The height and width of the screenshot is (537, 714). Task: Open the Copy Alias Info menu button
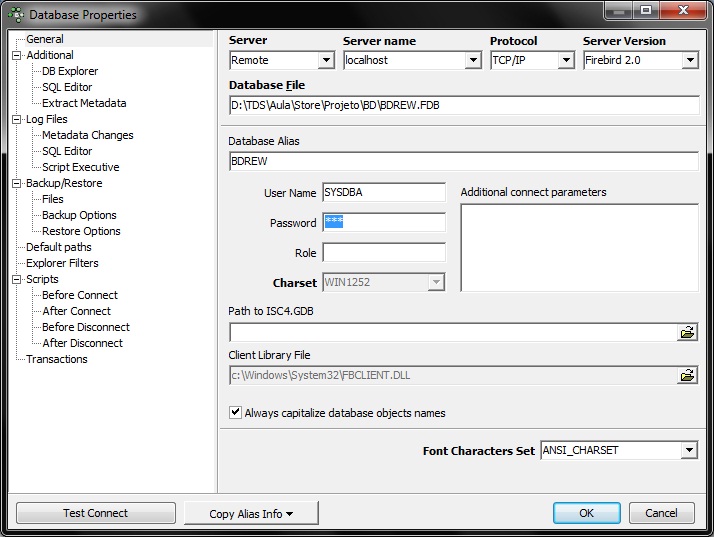point(251,513)
